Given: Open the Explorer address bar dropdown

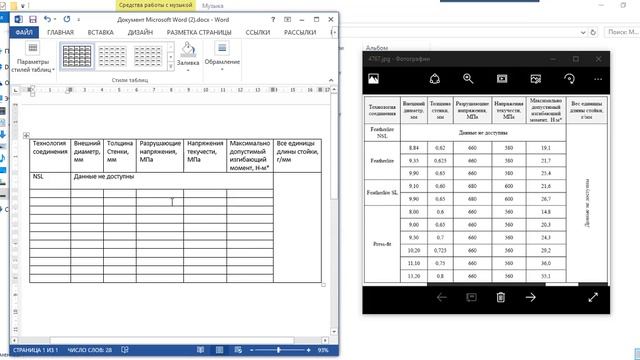Looking at the screenshot, I should [x=583, y=32].
